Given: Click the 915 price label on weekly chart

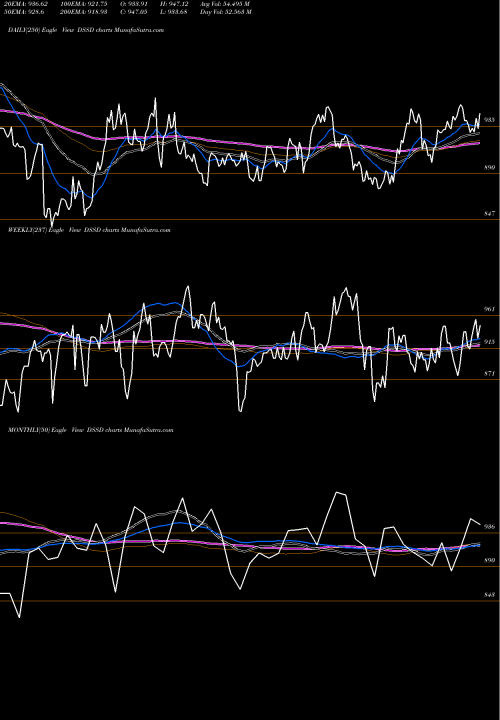Looking at the screenshot, I should [489, 342].
